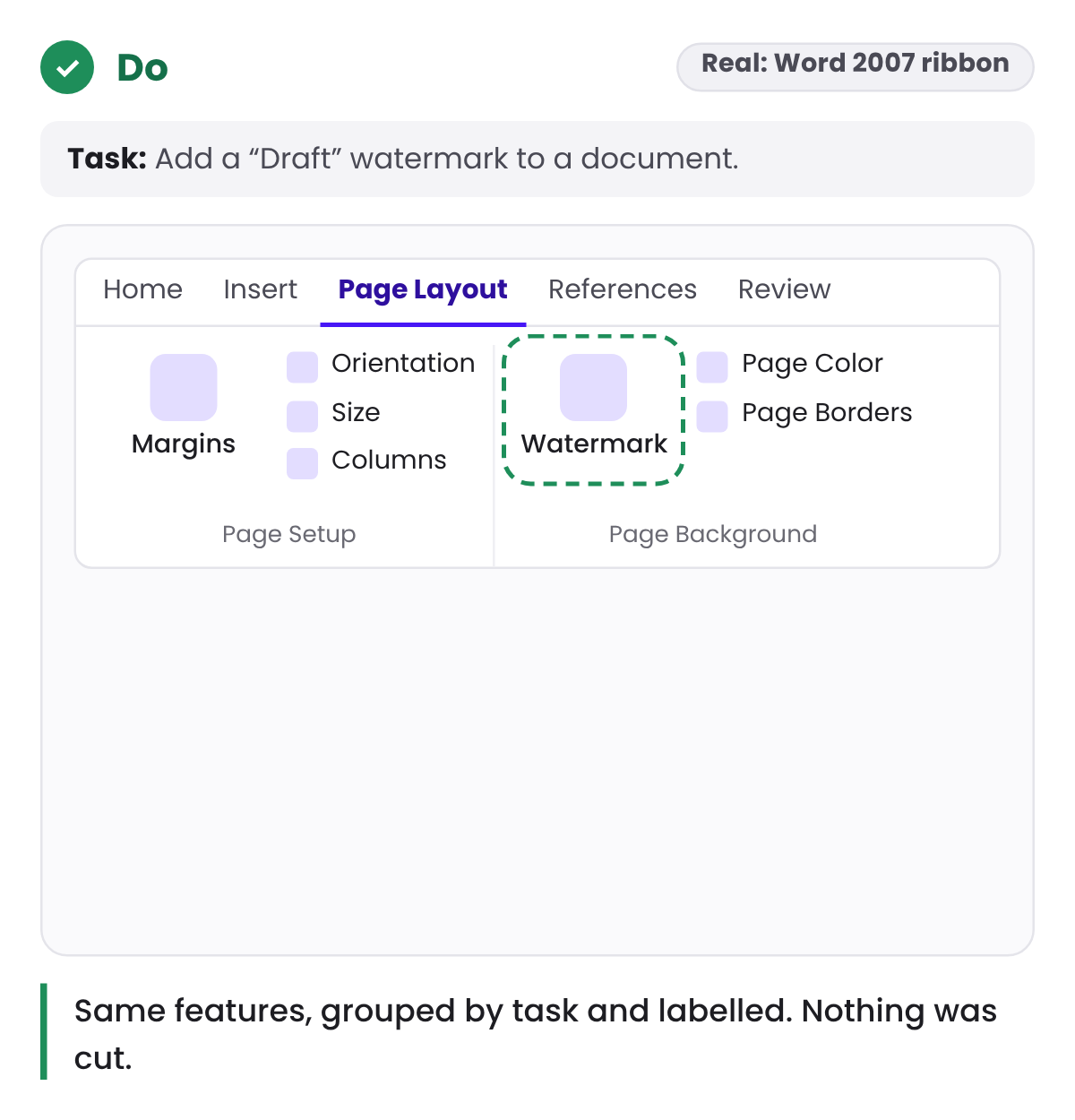Click the 'Same features, grouped by task' caption
Viewport: 1075px width, 1120px height.
[x=536, y=1034]
